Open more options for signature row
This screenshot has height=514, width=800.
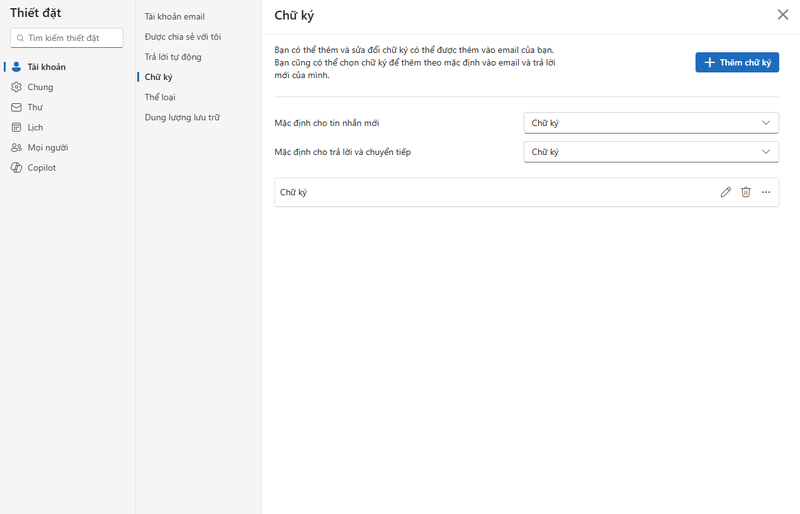tap(766, 192)
